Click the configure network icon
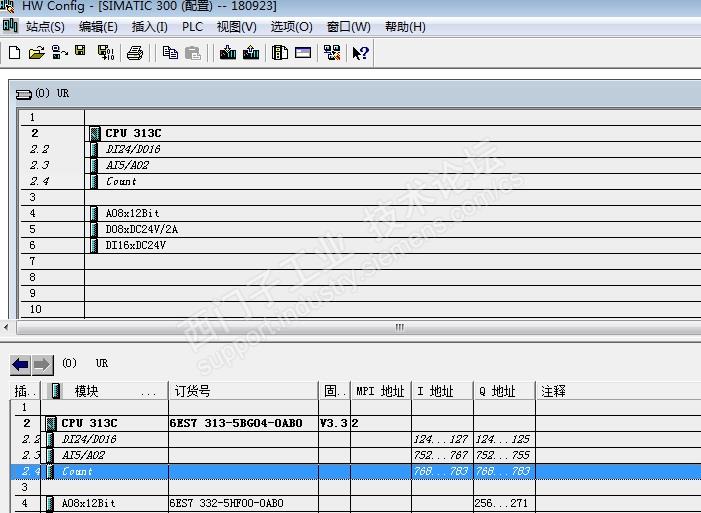 click(x=332, y=53)
